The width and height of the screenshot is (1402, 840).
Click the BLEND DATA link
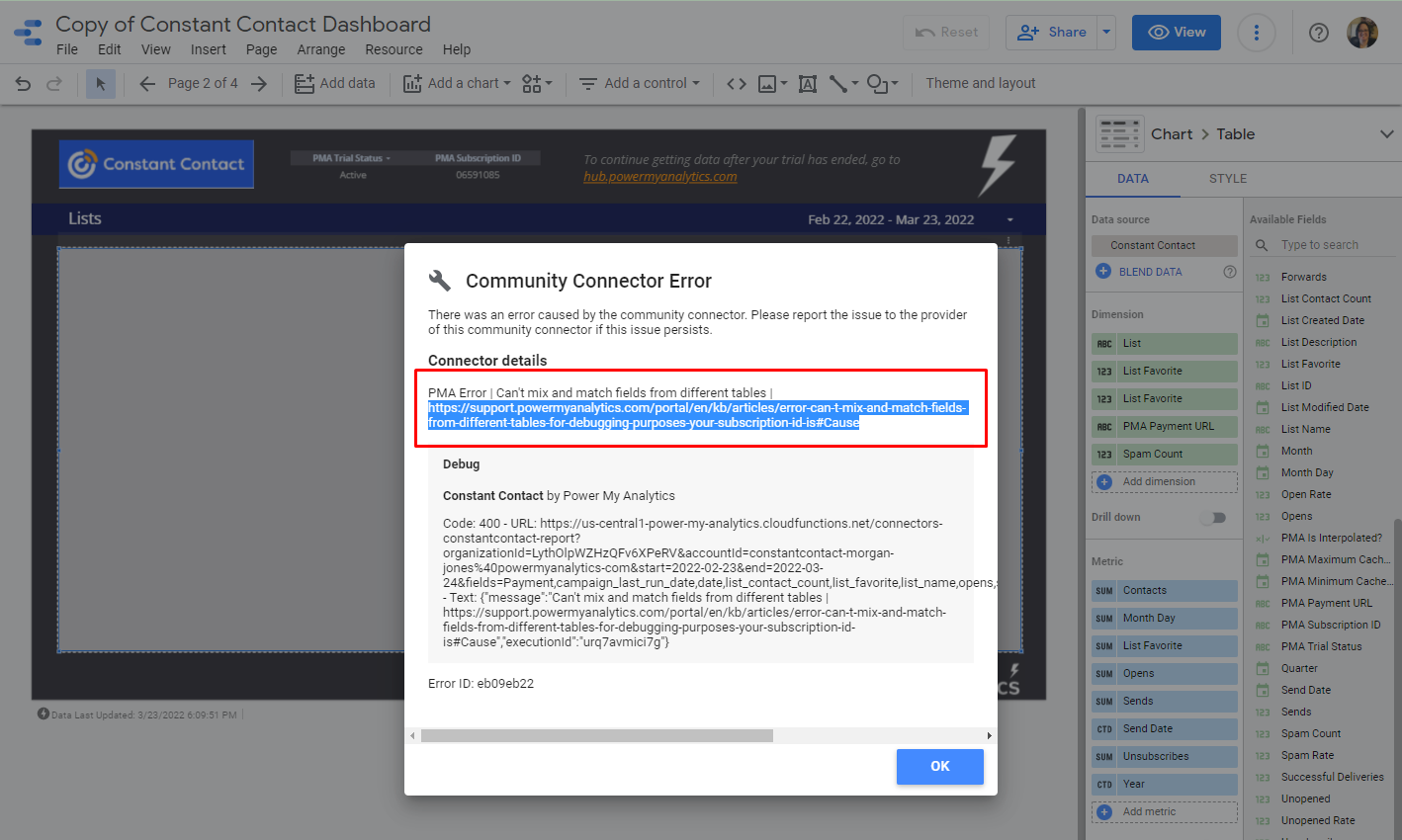tap(1150, 272)
